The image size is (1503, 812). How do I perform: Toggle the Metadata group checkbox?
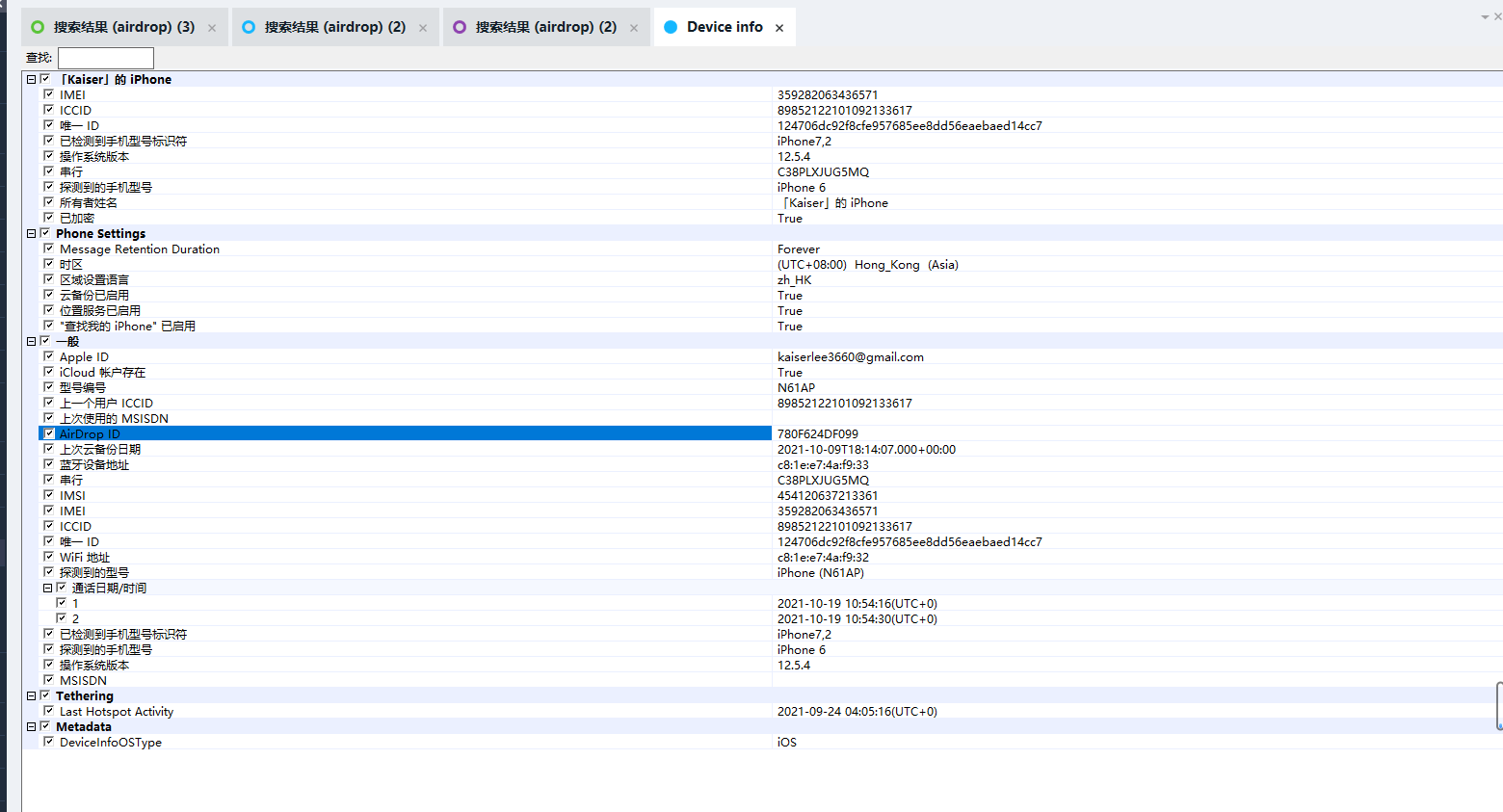tap(44, 726)
